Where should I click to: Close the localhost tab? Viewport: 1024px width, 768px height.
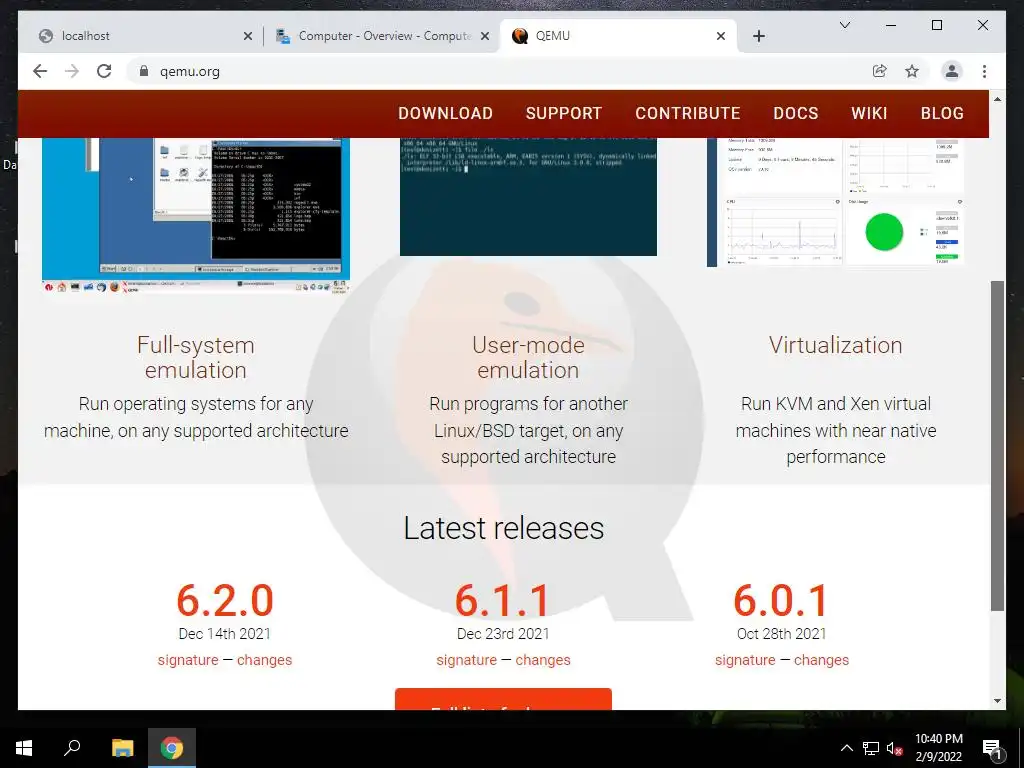point(248,36)
